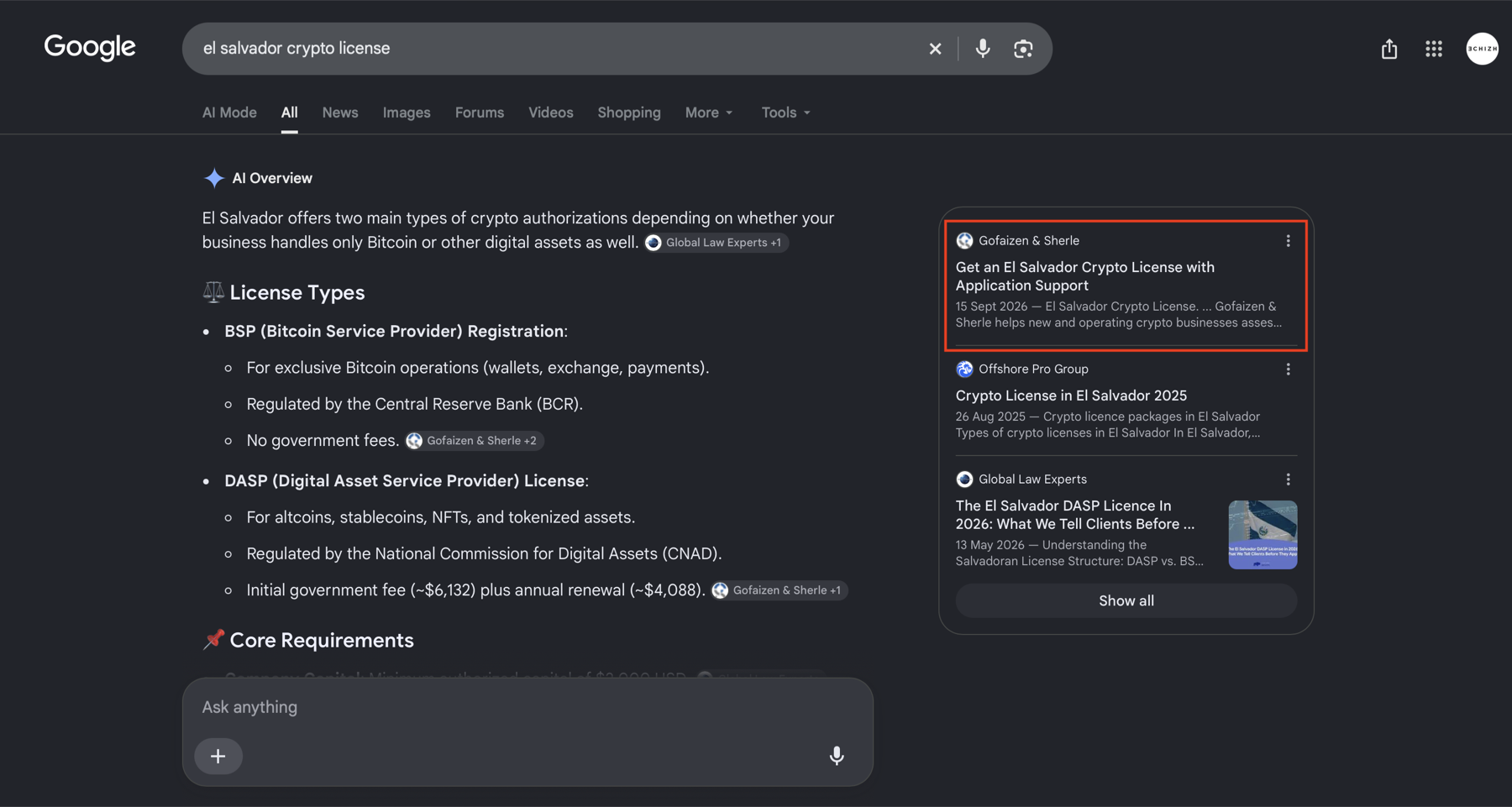Click Gofaizen & Sherle favicon in source card
1512x807 pixels.
coord(964,241)
